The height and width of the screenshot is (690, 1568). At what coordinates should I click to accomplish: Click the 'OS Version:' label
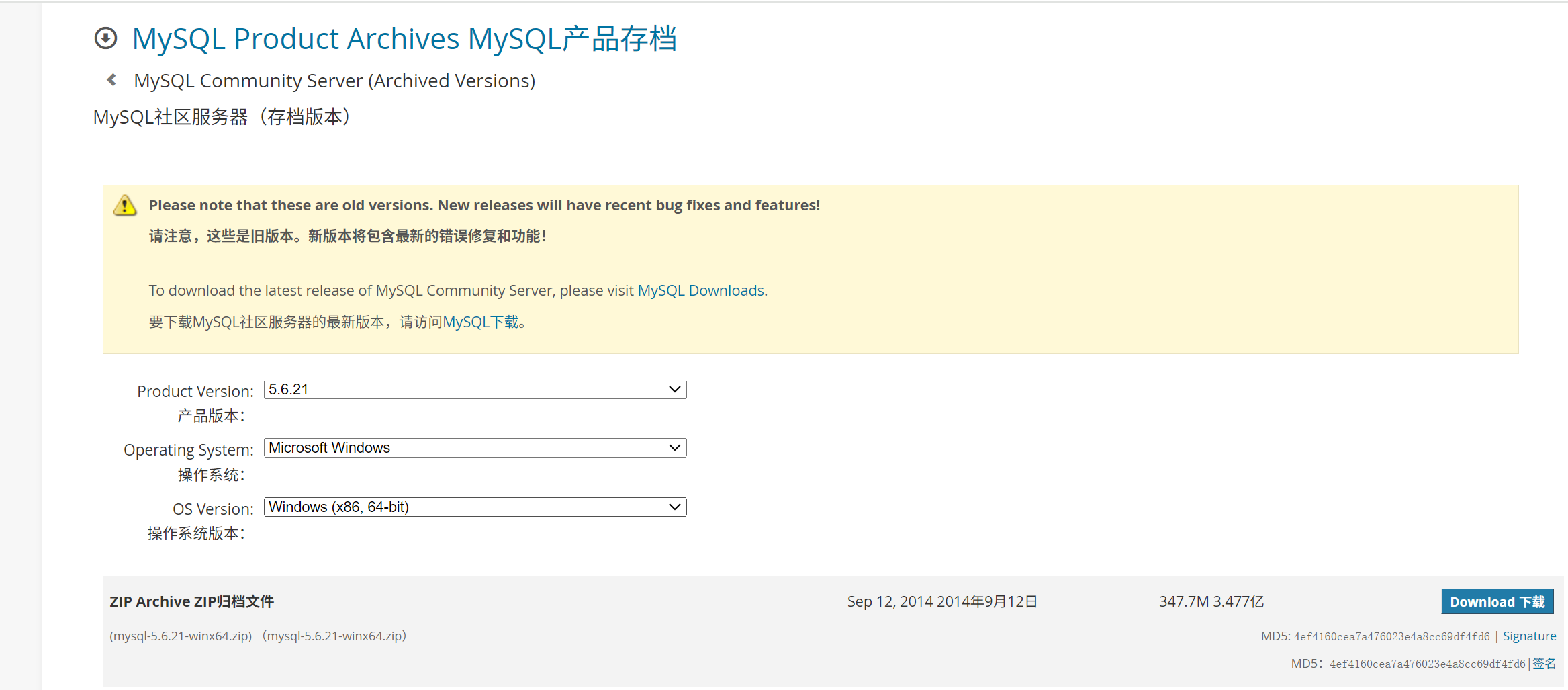coord(213,509)
